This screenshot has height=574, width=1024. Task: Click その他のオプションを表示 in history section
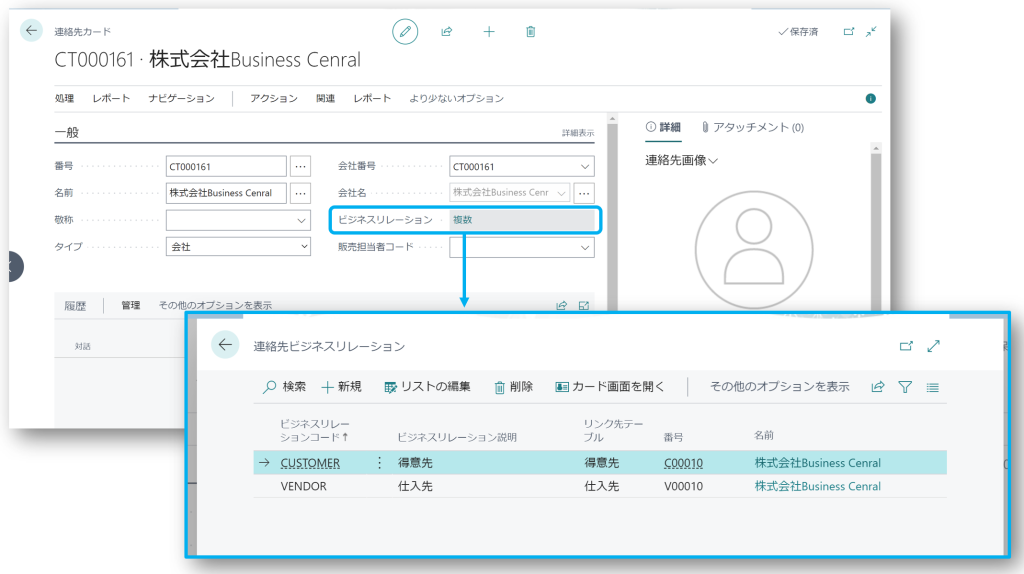[215, 306]
